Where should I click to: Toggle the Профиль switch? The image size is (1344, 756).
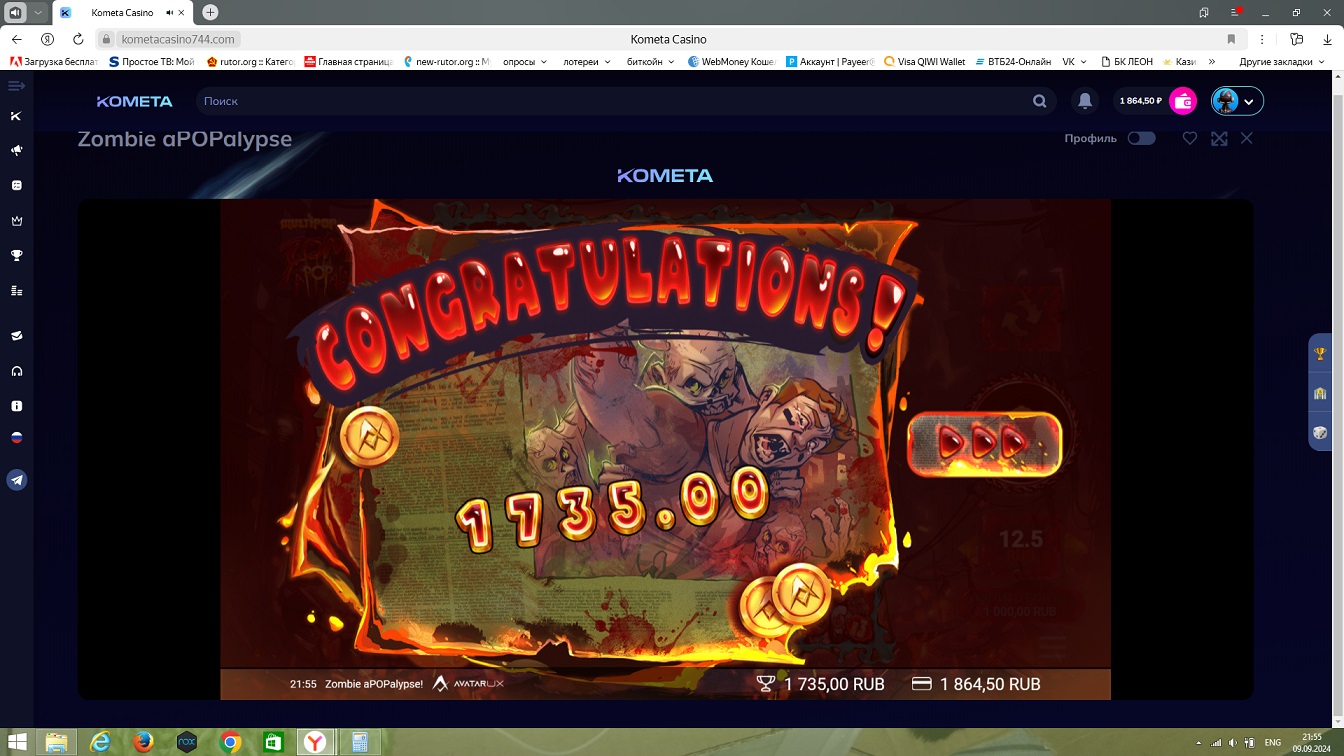pyautogui.click(x=1141, y=139)
